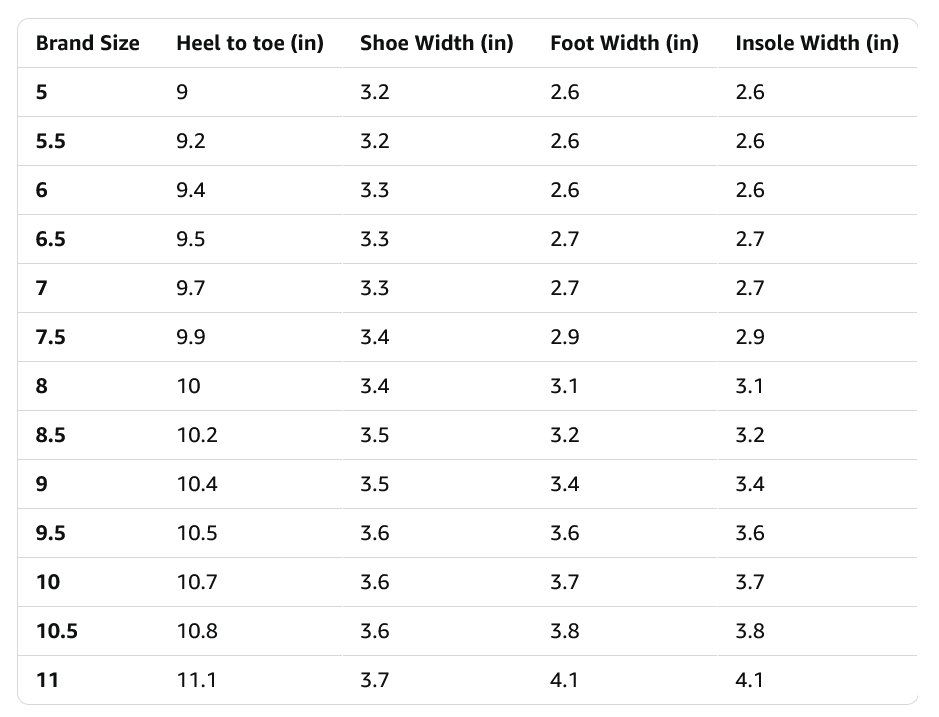Image resolution: width=939 pixels, height=717 pixels.
Task: Click the Insole Width (in) header
Action: (816, 43)
